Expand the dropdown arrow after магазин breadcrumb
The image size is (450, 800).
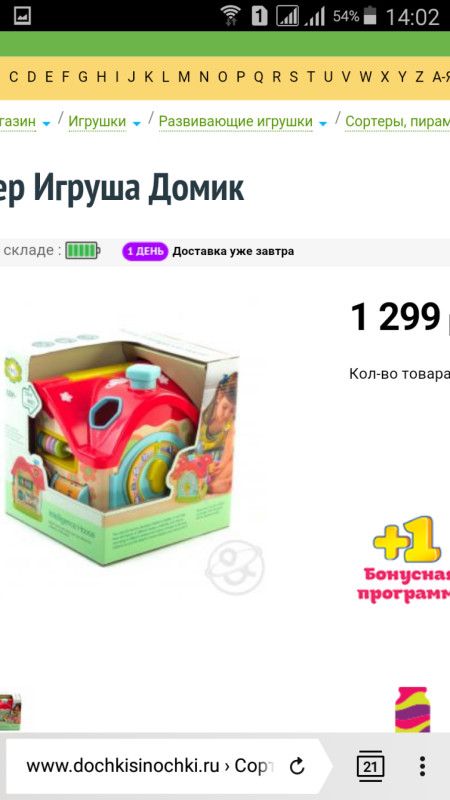pos(46,123)
